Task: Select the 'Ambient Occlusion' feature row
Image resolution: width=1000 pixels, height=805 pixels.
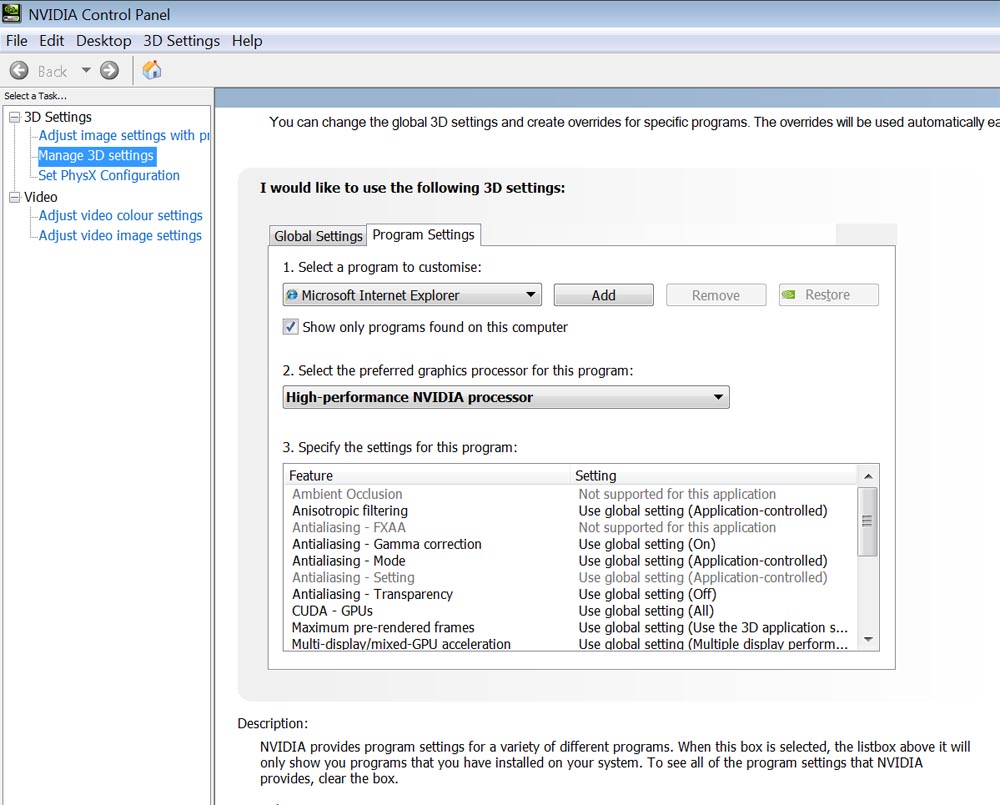Action: [570, 494]
